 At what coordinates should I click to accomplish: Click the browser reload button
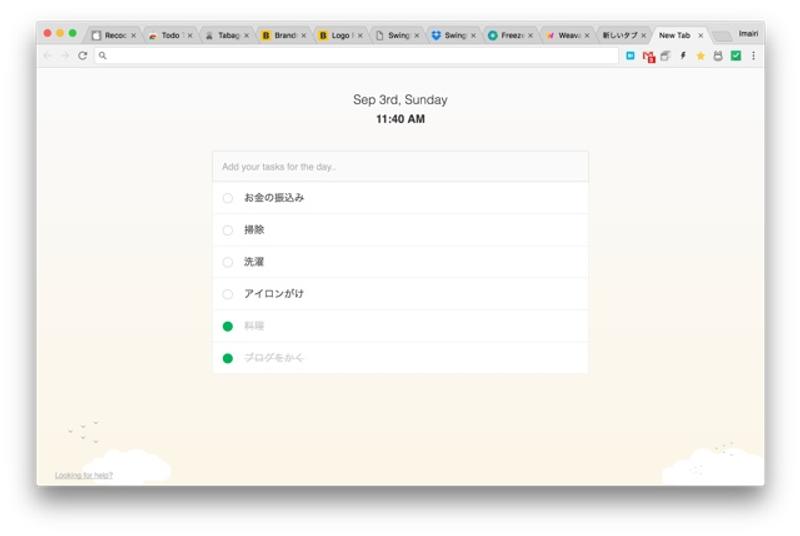click(82, 56)
